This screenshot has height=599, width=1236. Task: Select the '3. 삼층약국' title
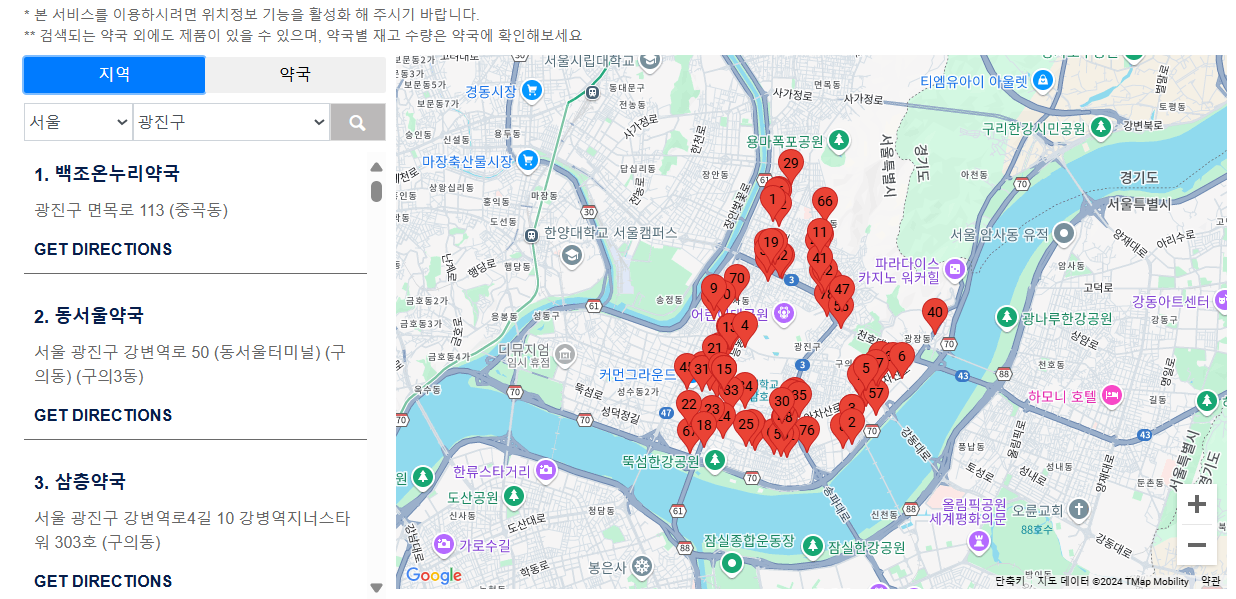pos(80,482)
